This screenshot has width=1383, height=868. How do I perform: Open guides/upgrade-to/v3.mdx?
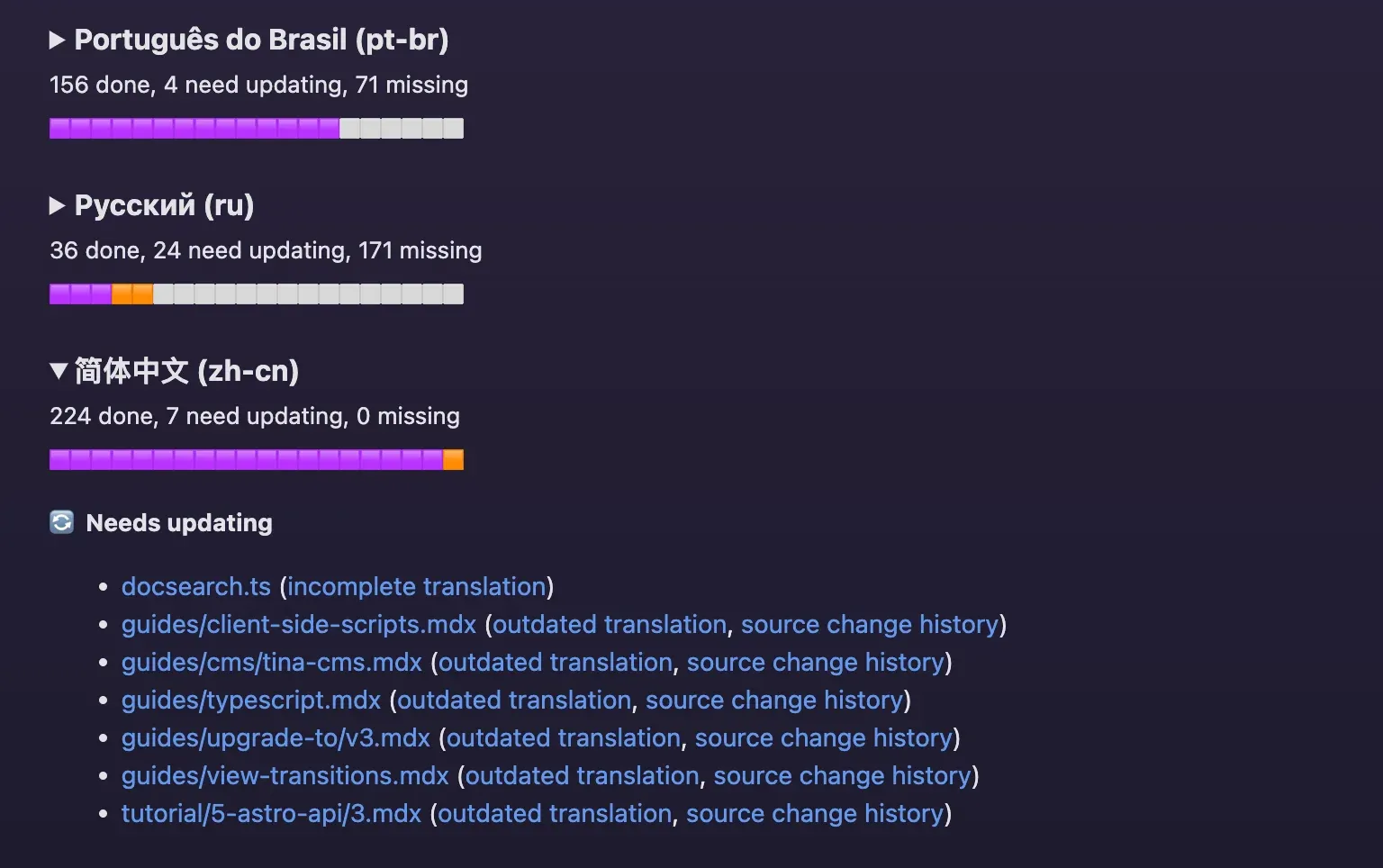click(276, 737)
